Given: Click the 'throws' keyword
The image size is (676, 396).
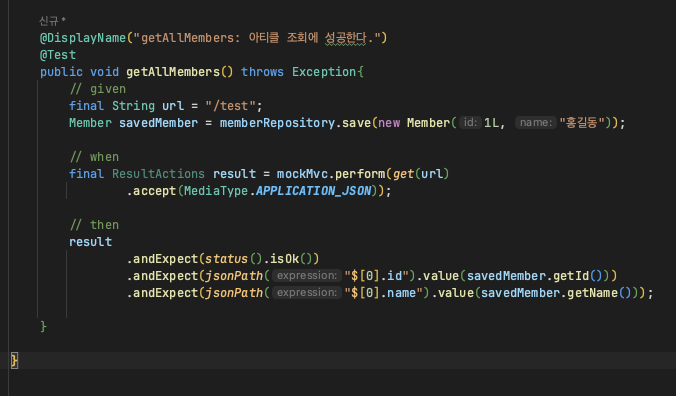Looking at the screenshot, I should pyautogui.click(x=262, y=72).
